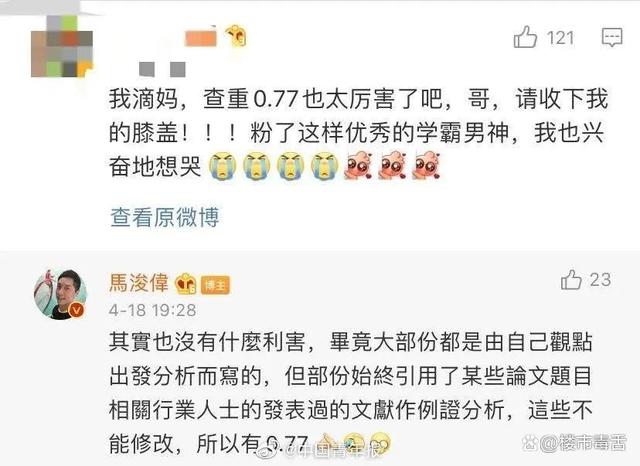Open 馬浚偉 profile avatar
Image resolution: width=640 pixels, height=466 pixels.
pos(60,294)
